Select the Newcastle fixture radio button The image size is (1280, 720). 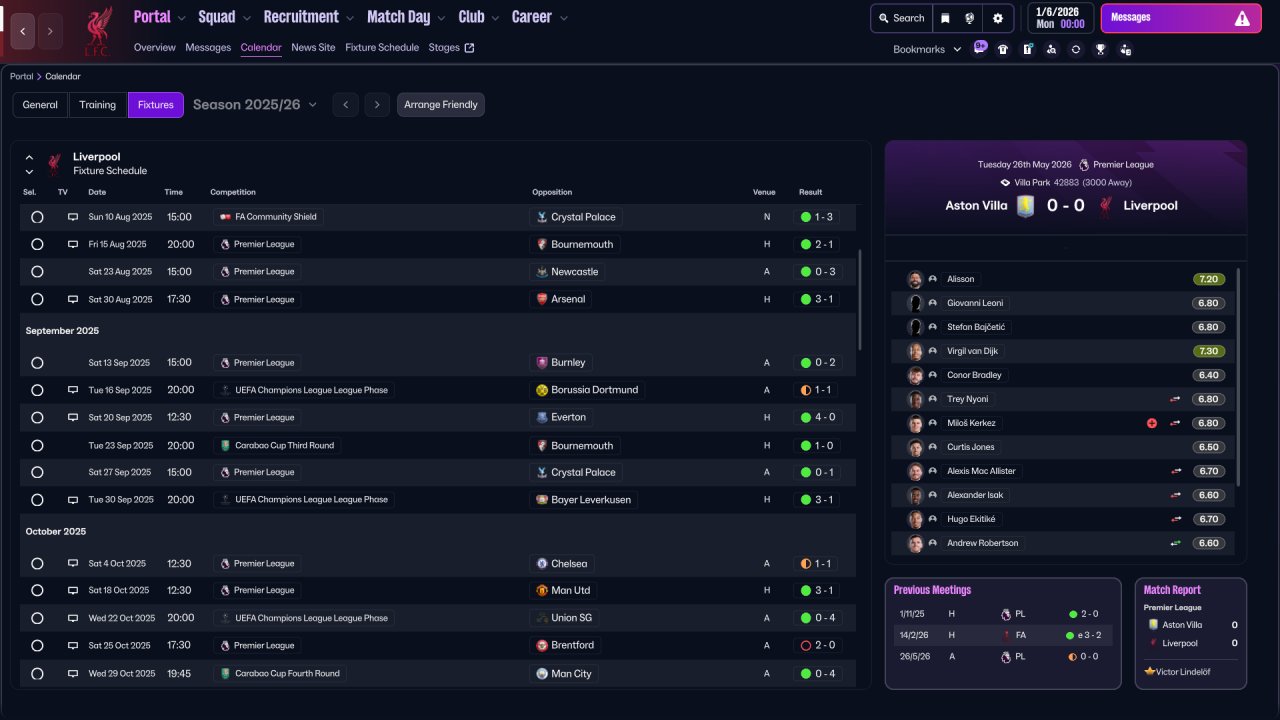pos(37,272)
